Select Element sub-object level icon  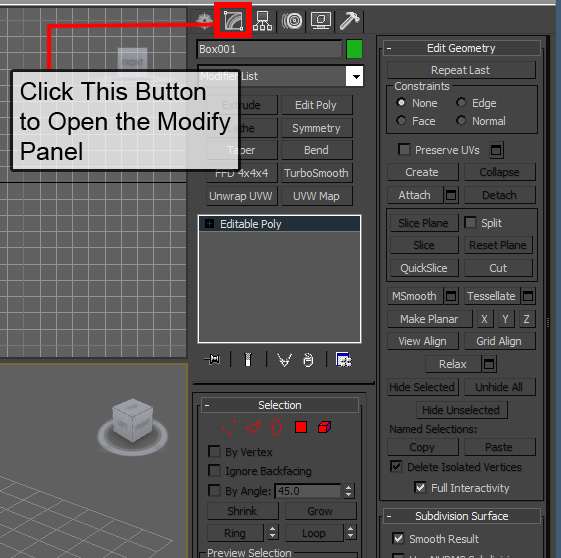[325, 427]
